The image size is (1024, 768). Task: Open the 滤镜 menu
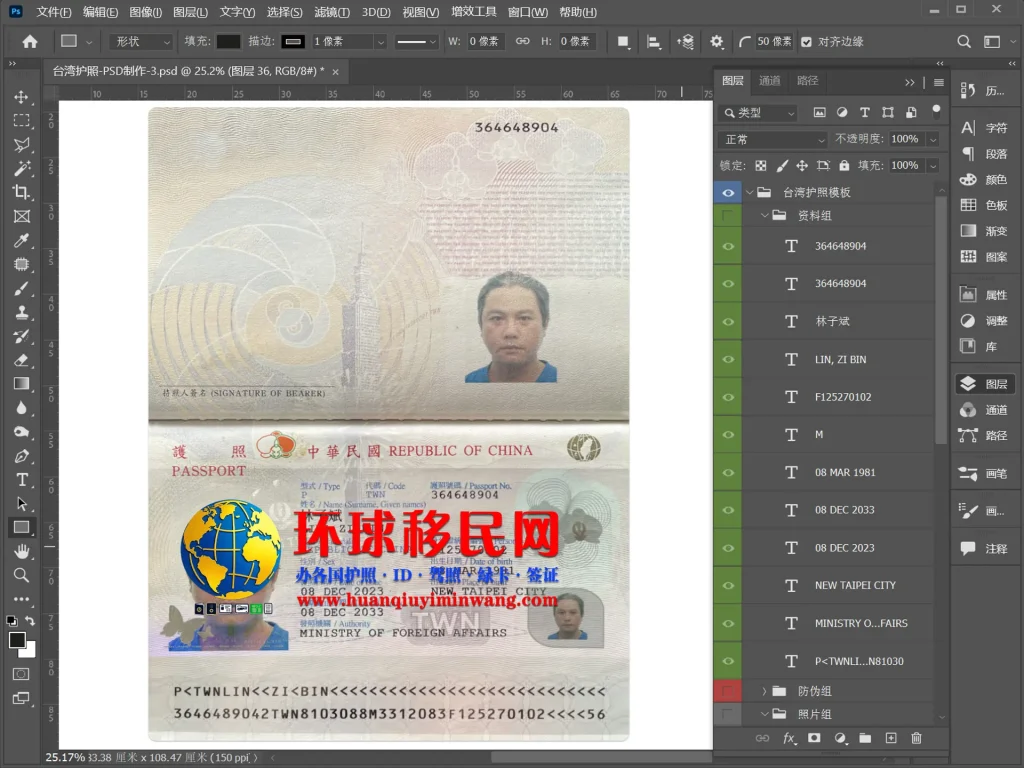[x=331, y=12]
